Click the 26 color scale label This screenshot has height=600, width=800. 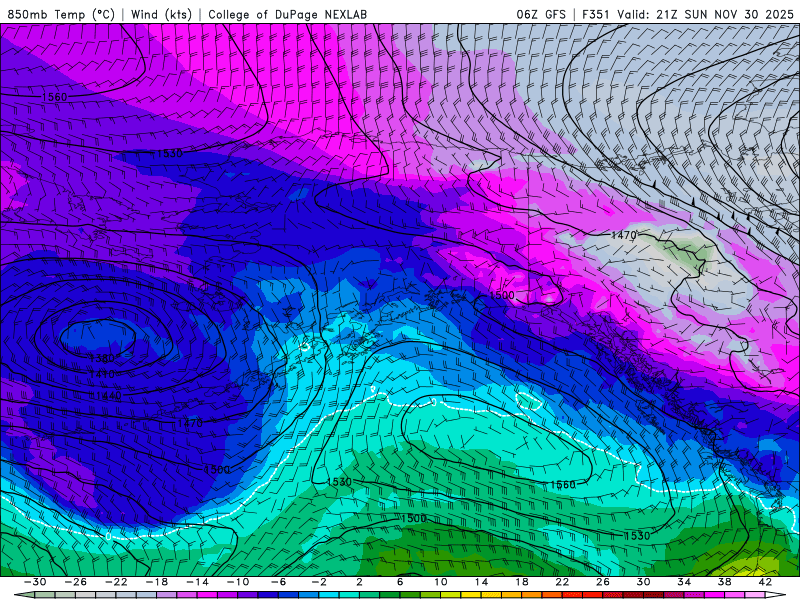pyautogui.click(x=603, y=582)
